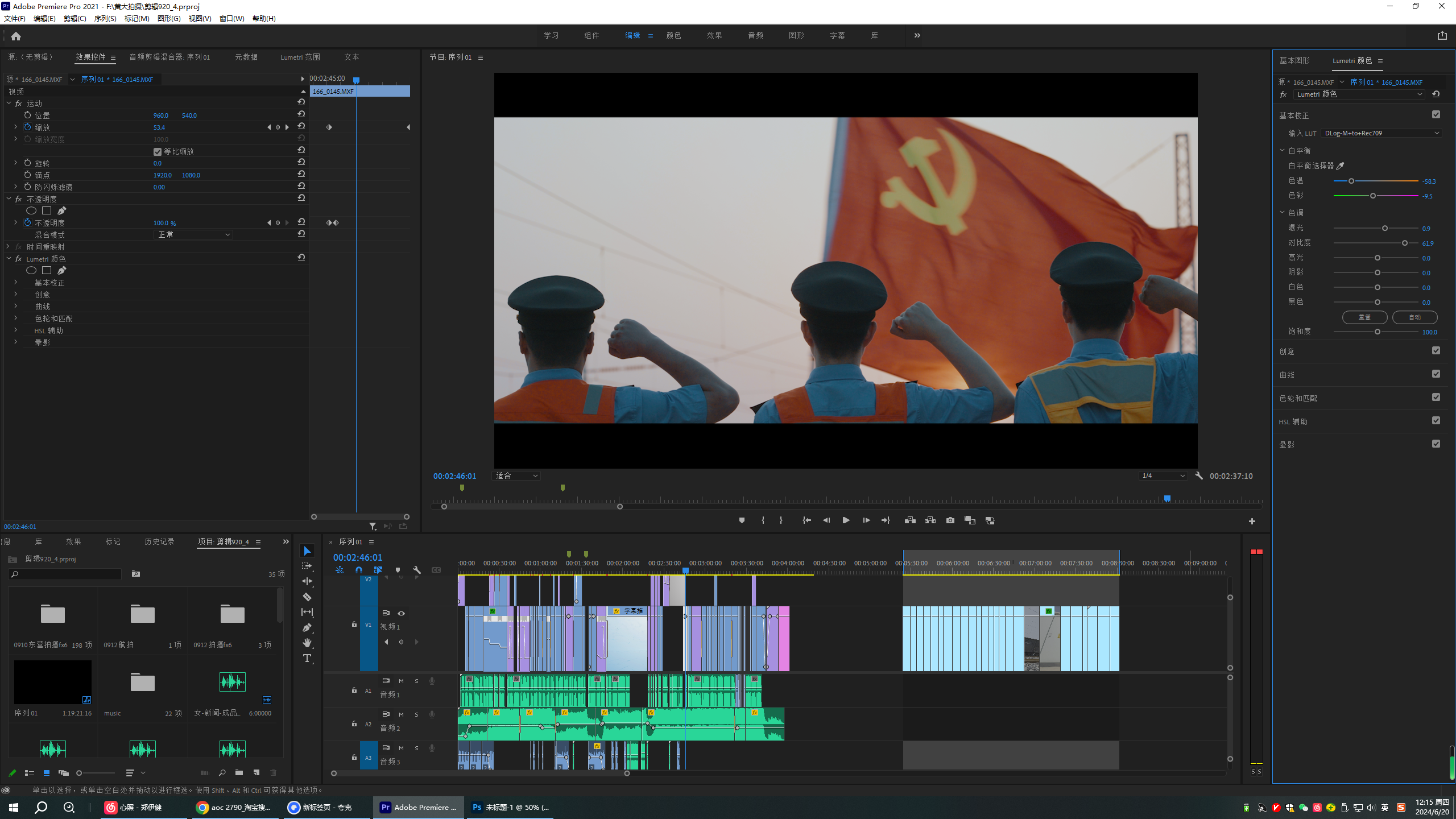Click the Export Frame camera icon
1456x819 pixels.
pyautogui.click(x=950, y=520)
